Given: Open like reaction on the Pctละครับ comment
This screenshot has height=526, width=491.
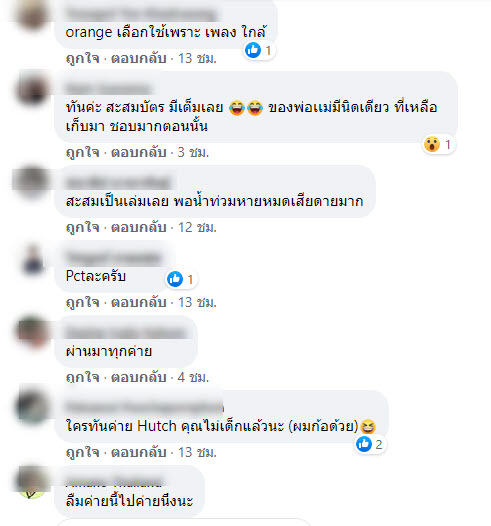Looking at the screenshot, I should coord(181,279).
